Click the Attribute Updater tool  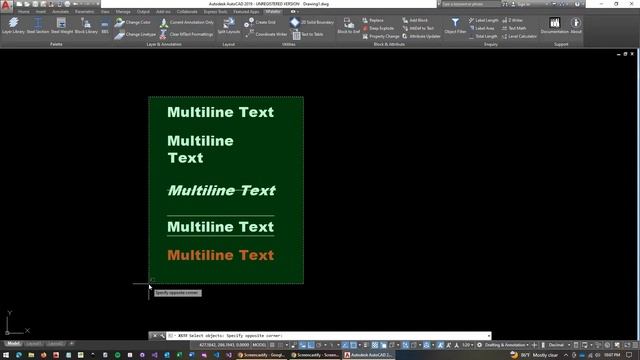tap(421, 36)
